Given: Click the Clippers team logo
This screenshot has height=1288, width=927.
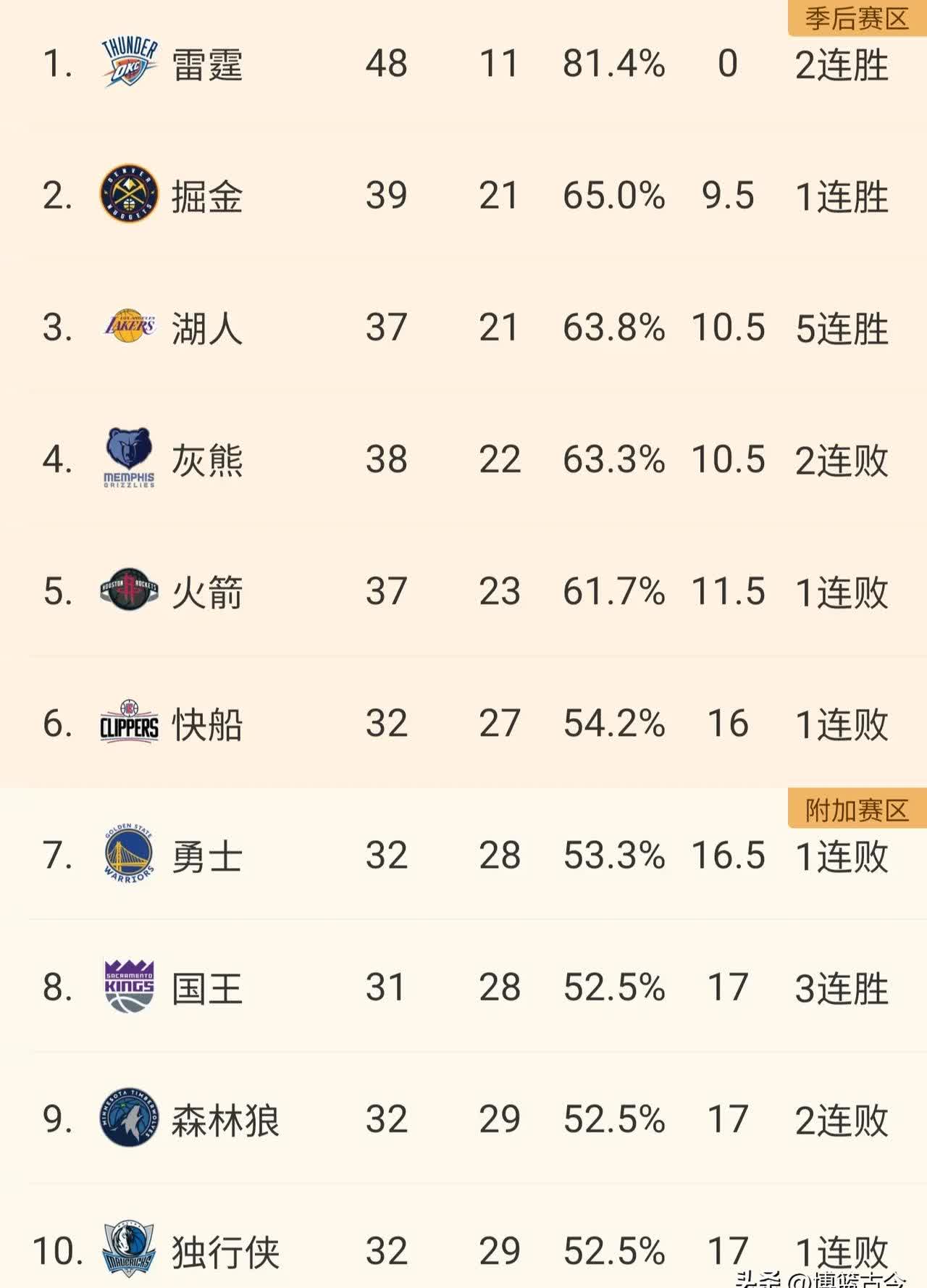Looking at the screenshot, I should 129,723.
